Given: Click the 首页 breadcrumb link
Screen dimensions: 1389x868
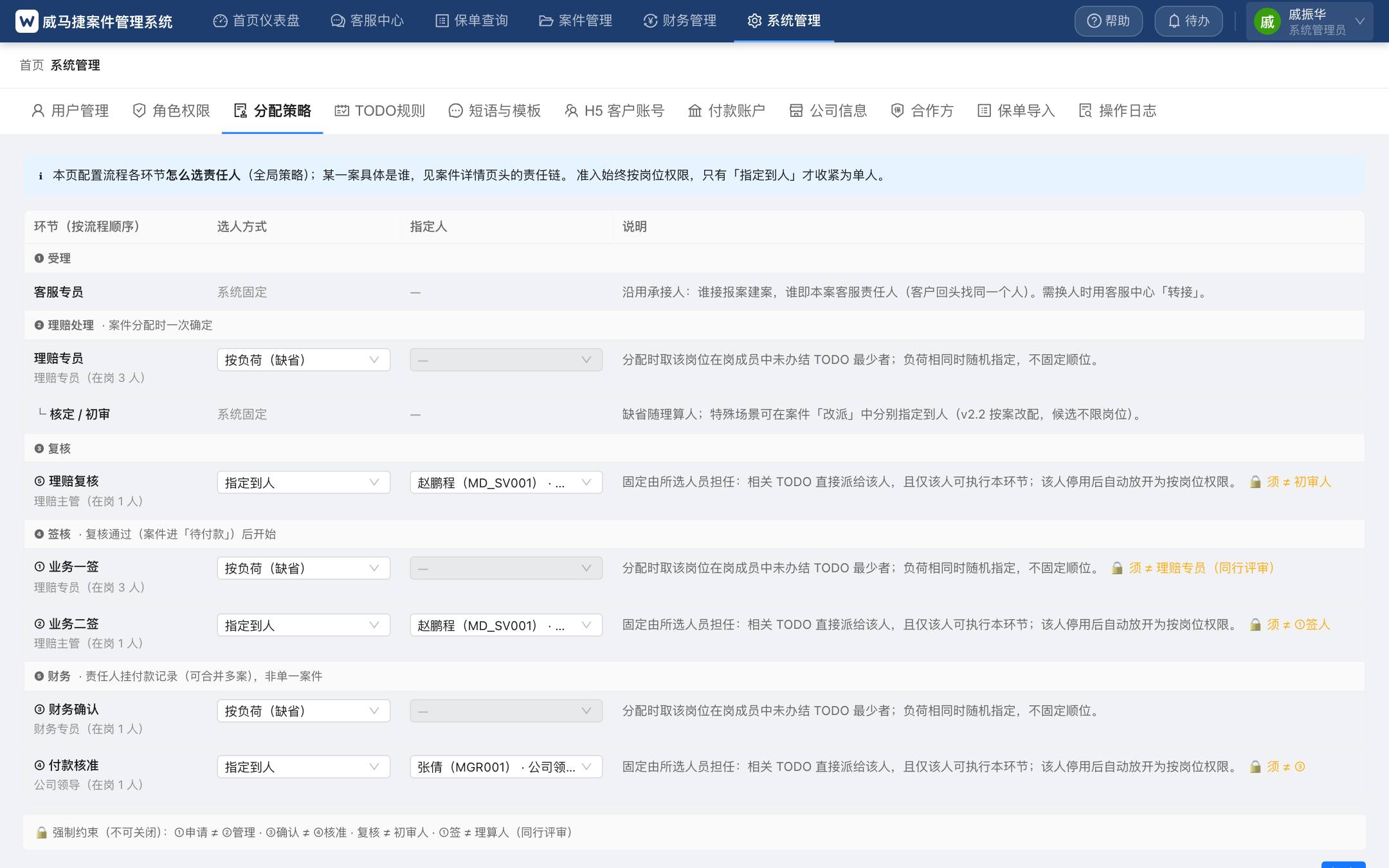Looking at the screenshot, I should (32, 65).
